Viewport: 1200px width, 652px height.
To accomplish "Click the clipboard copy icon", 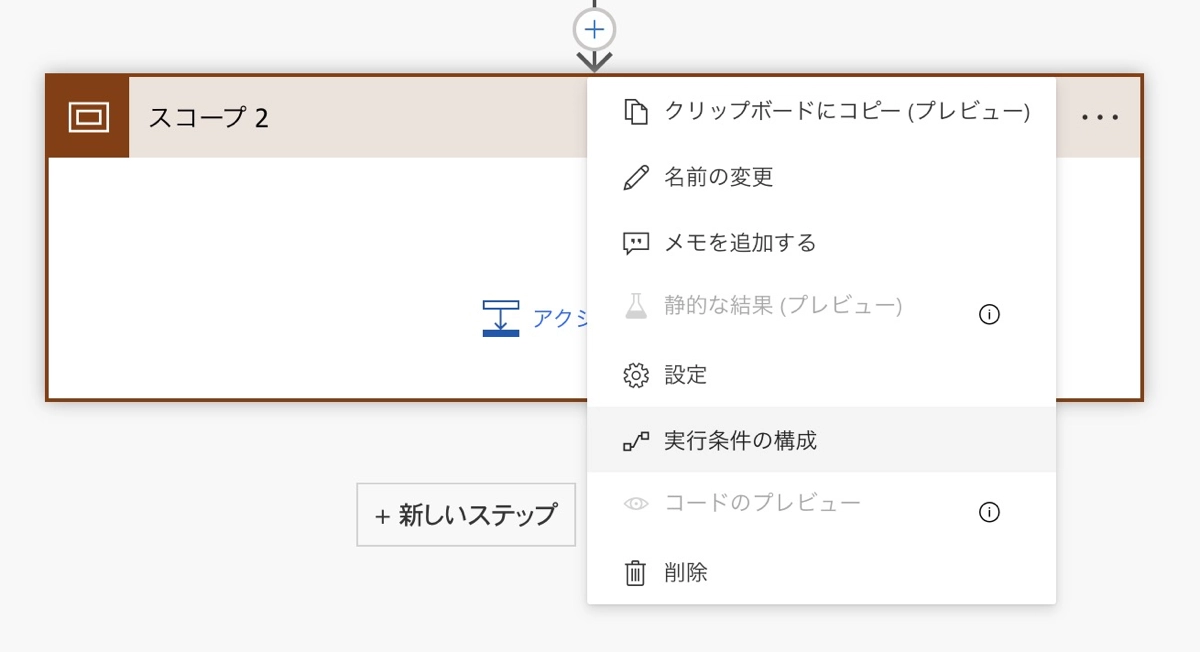I will click(x=636, y=111).
